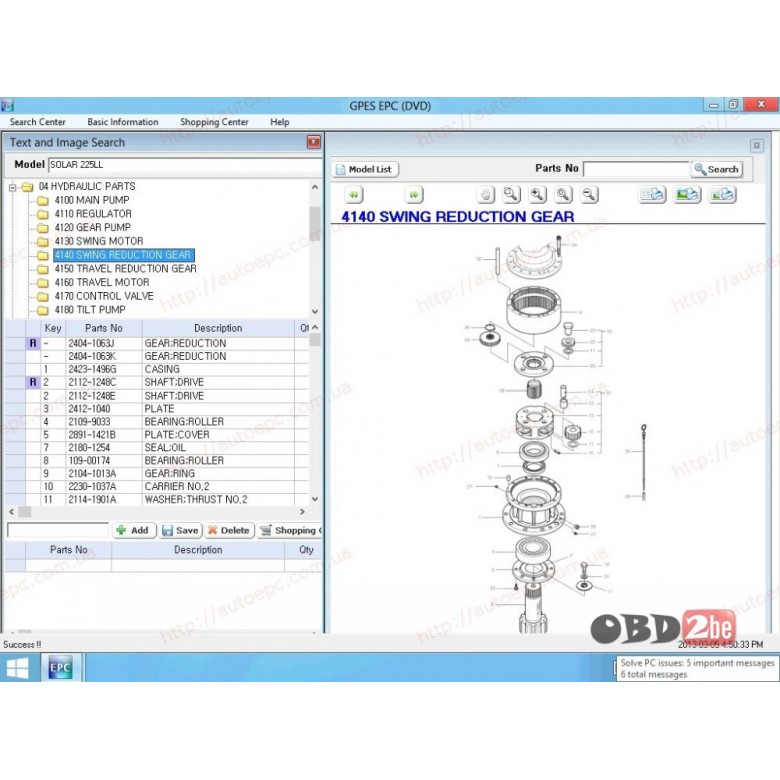Print diagram image icon
Viewport: 780px width, 780px height.
click(687, 195)
